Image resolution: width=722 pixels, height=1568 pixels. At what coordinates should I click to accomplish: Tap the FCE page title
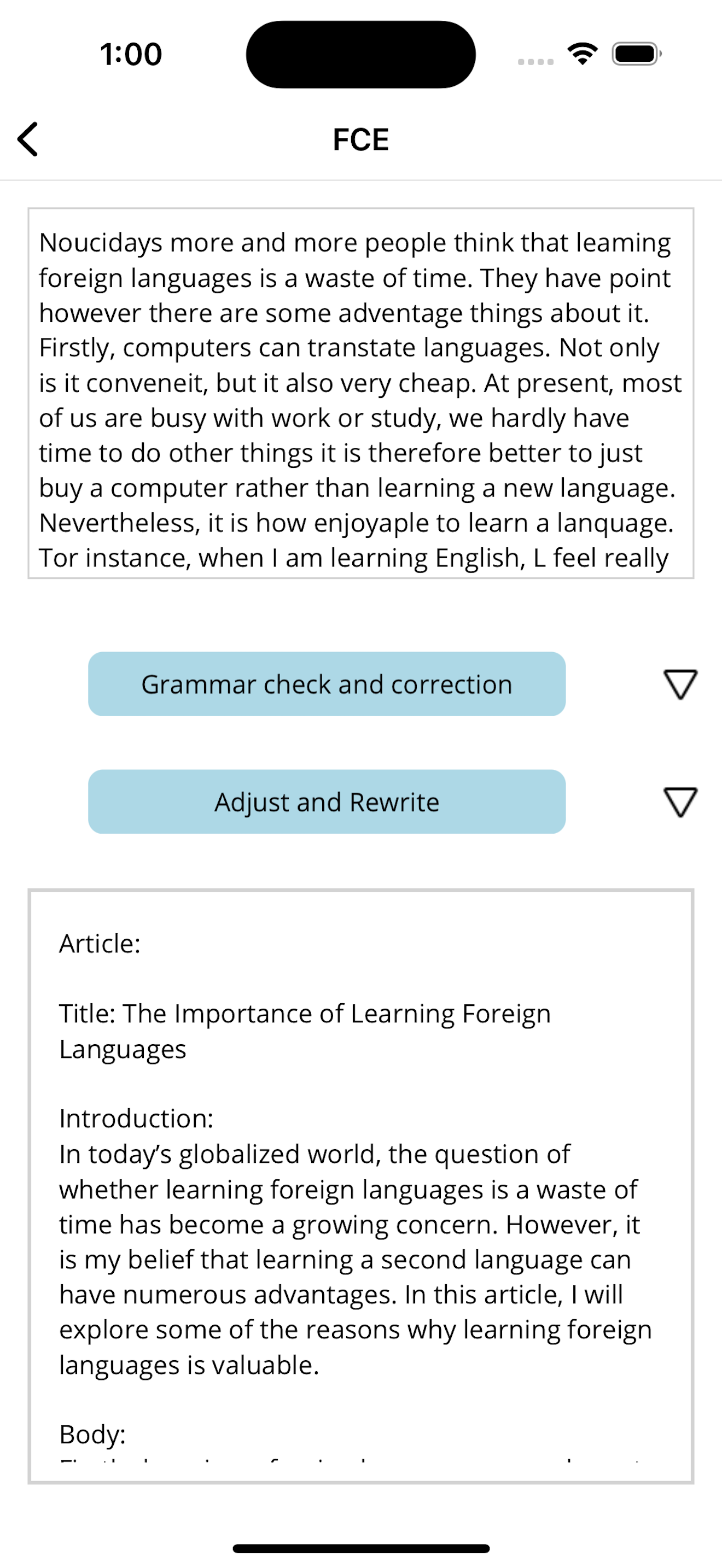point(360,139)
